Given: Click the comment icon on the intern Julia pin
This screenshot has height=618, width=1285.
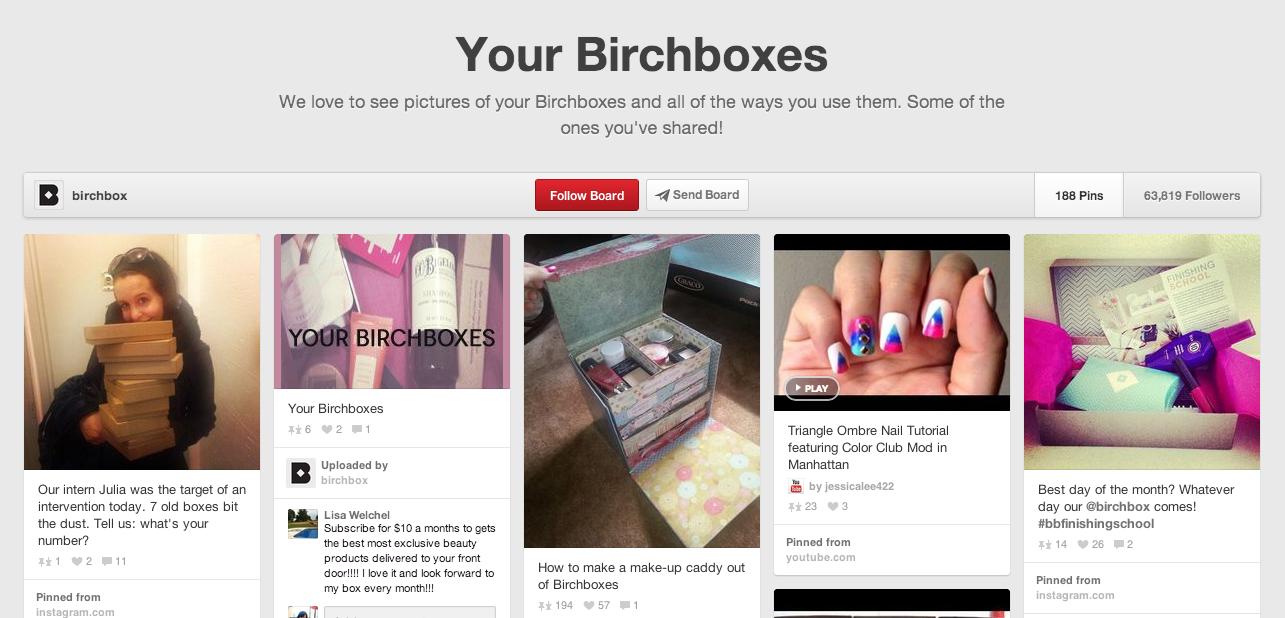Looking at the screenshot, I should click(x=108, y=562).
